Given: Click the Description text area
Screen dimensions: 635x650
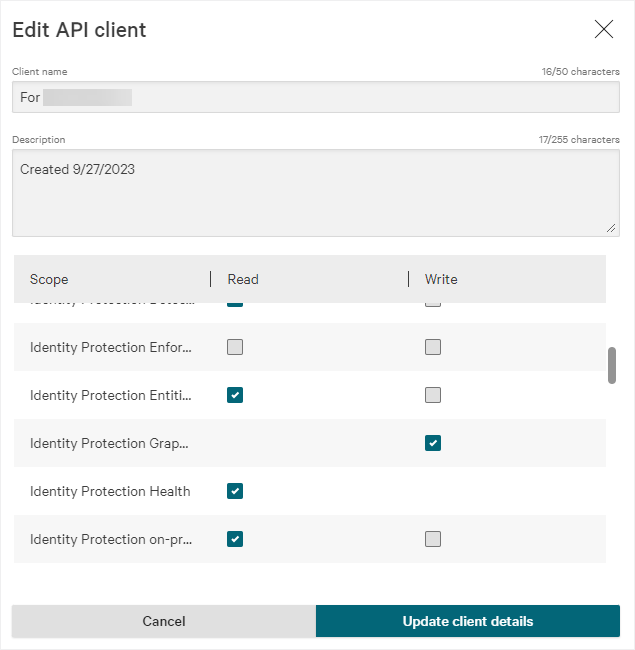Looking at the screenshot, I should coord(315,193).
